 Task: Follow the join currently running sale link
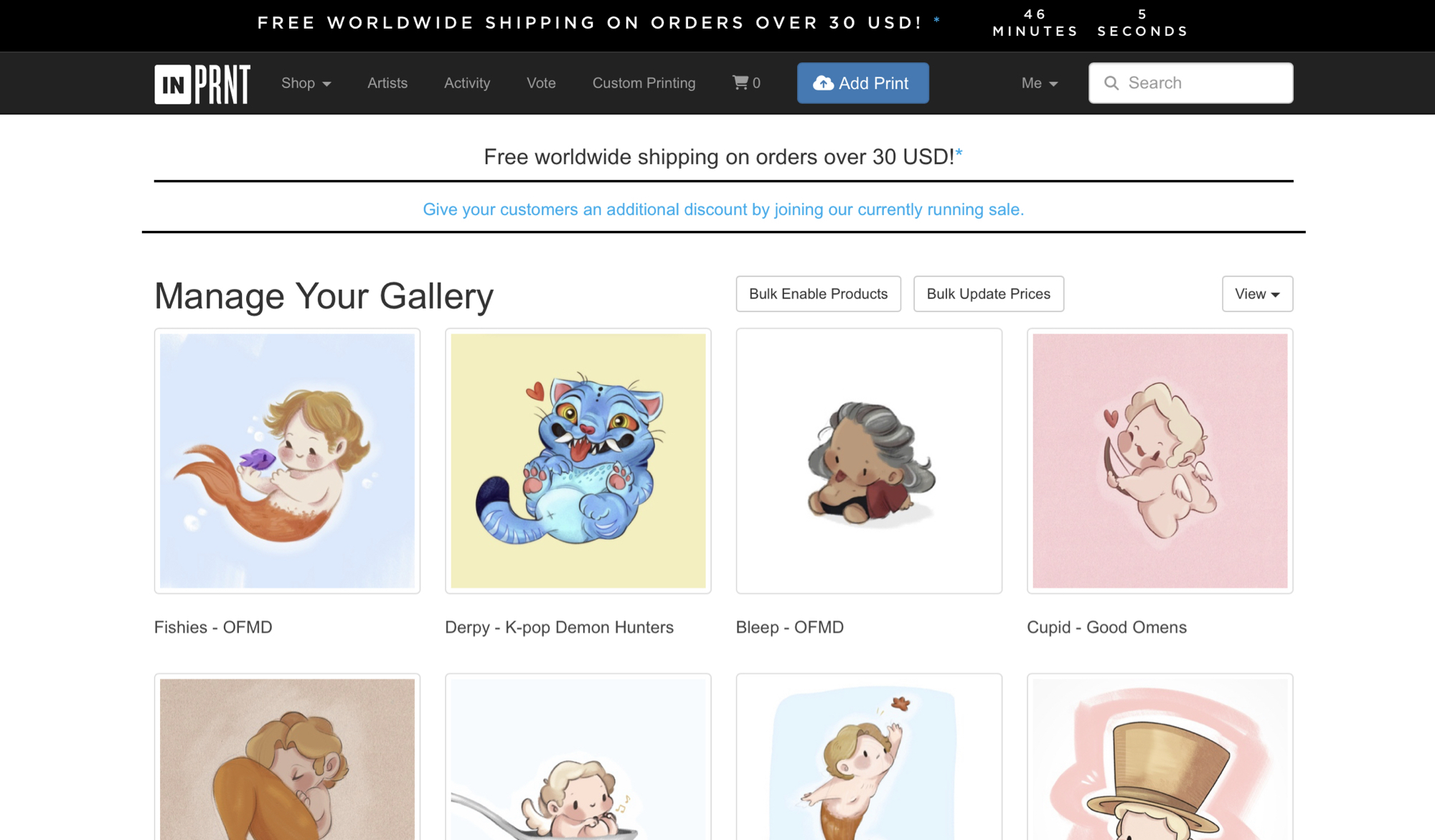click(723, 209)
